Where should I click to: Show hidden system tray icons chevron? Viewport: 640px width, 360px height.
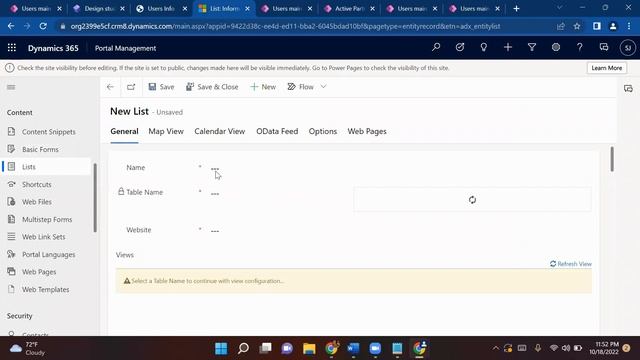coord(495,348)
